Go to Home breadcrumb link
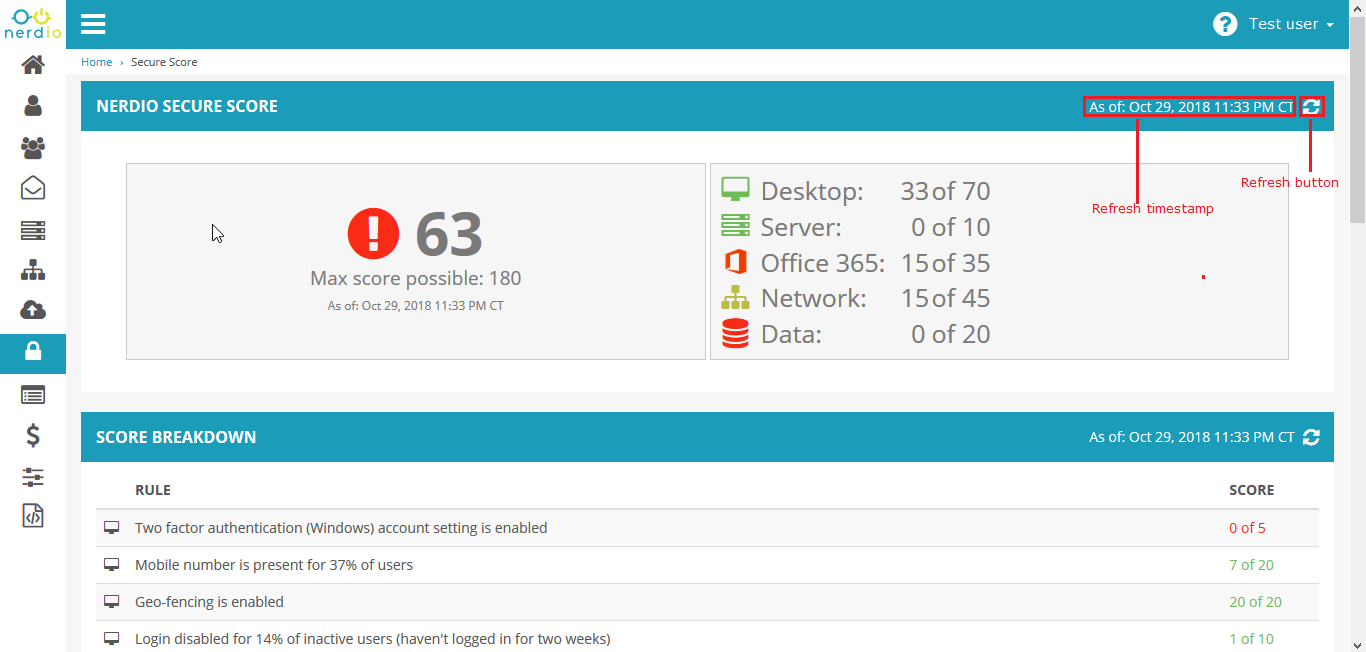The image size is (1366, 652). 97,62
